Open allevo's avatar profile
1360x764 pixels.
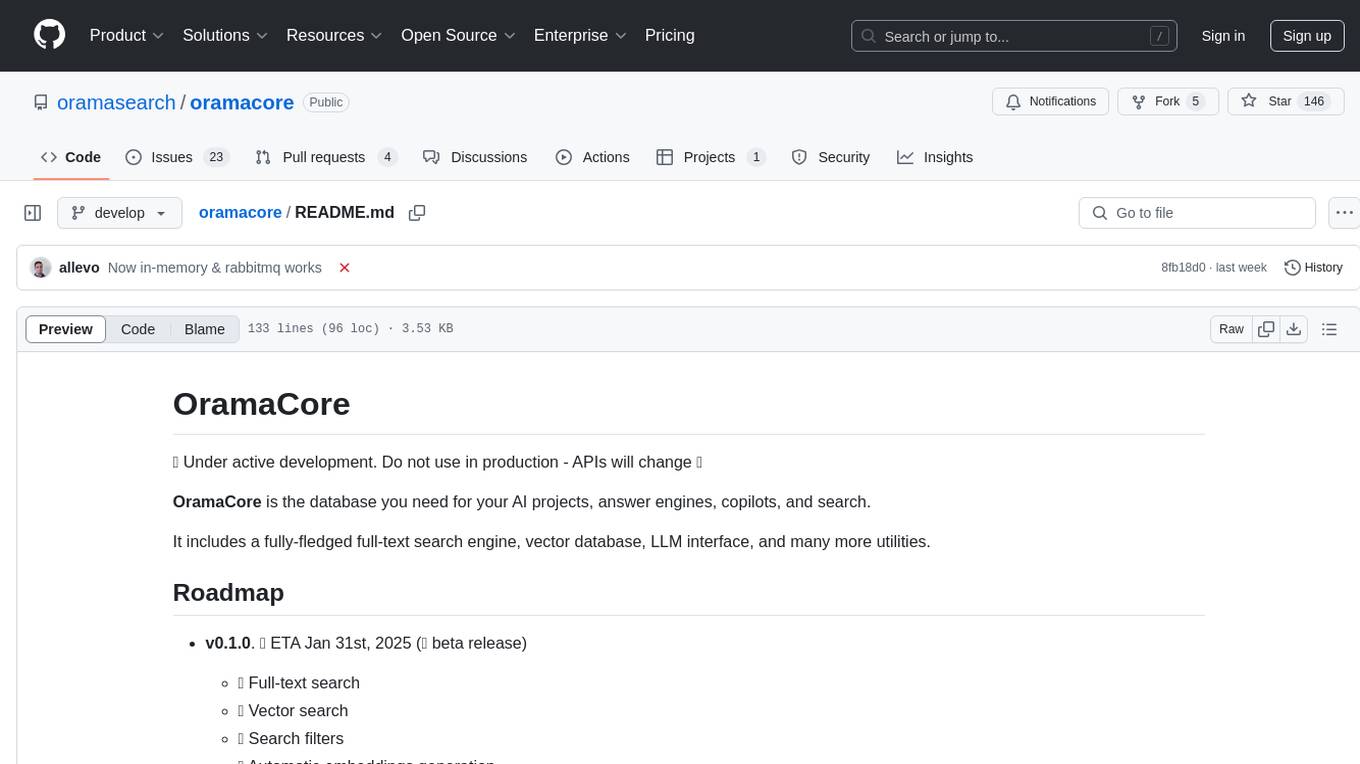coord(41,268)
